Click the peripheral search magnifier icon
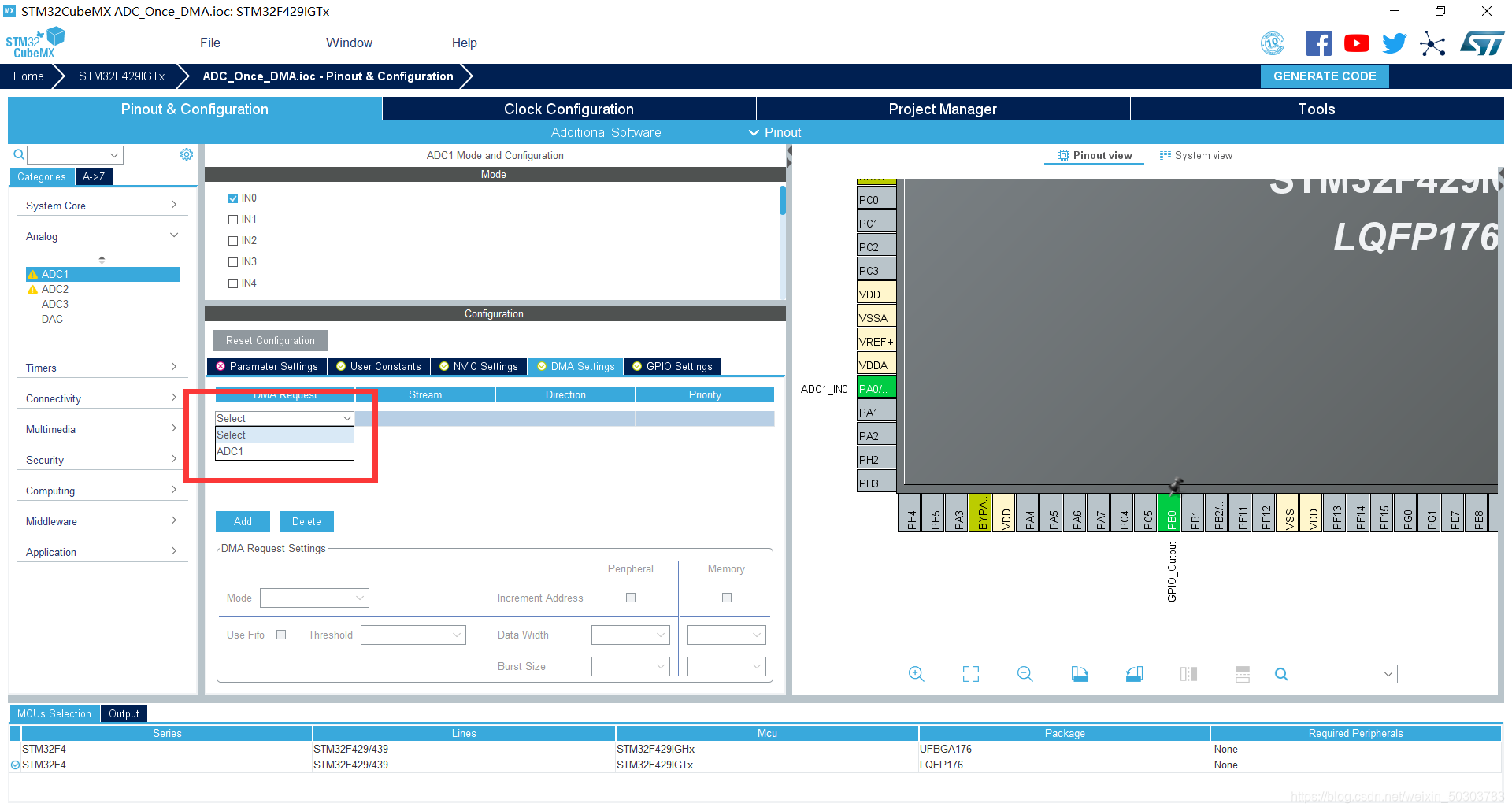Image resolution: width=1512 pixels, height=811 pixels. (19, 154)
